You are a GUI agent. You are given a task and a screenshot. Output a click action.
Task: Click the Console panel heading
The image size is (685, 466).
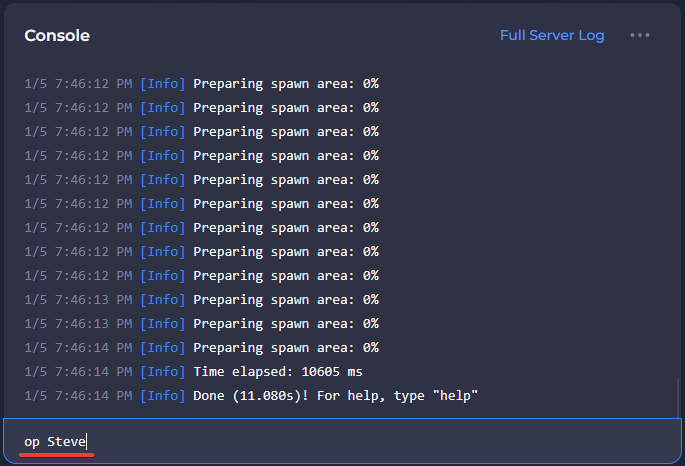pos(57,35)
